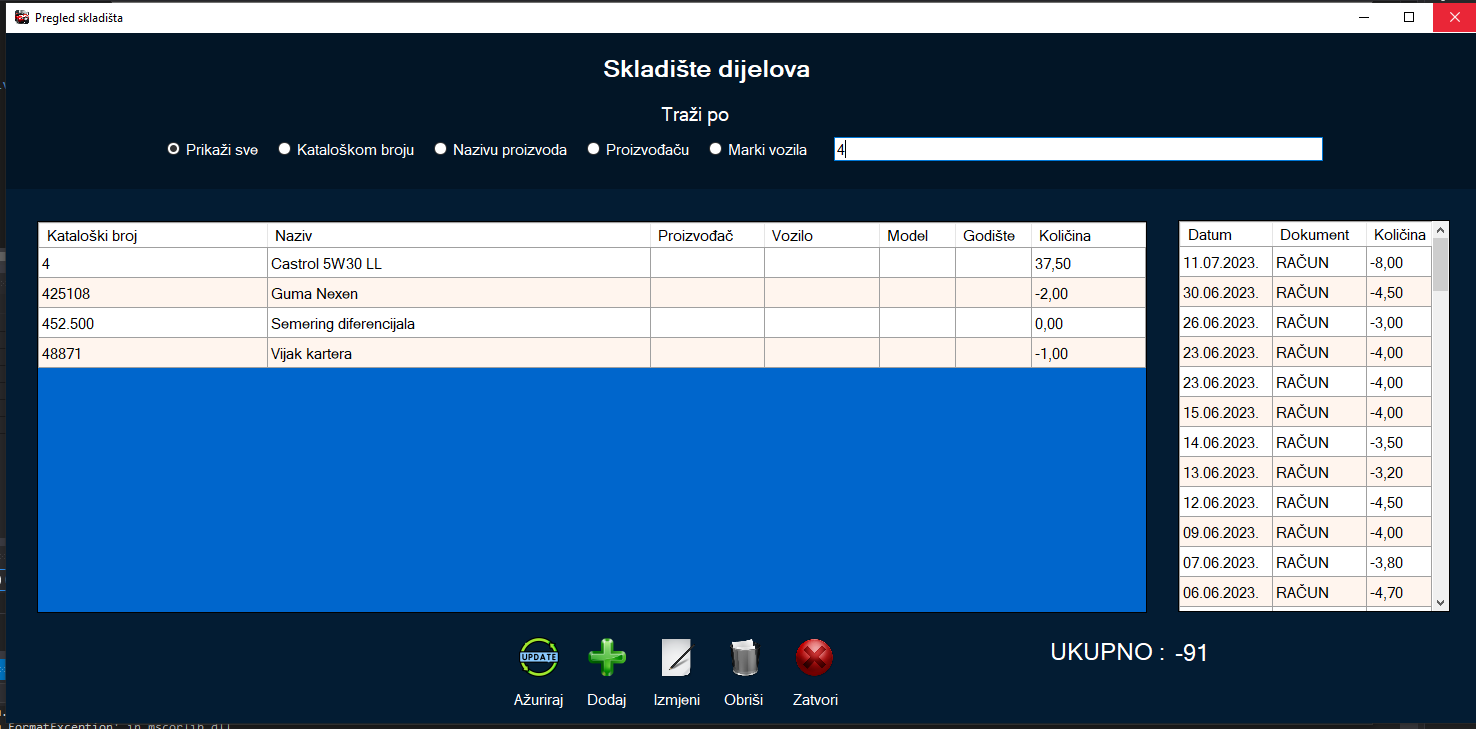Maximize the Pregled skladišta window
This screenshot has width=1476, height=729.
(1409, 17)
